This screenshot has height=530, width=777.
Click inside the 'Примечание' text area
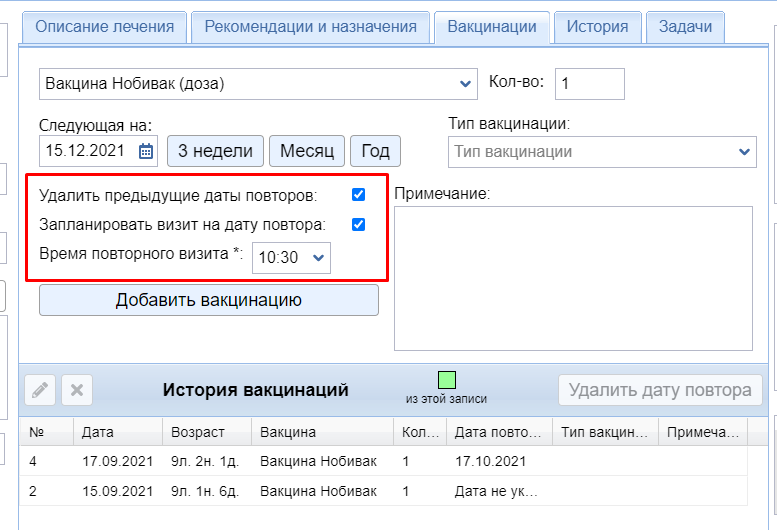(573, 278)
